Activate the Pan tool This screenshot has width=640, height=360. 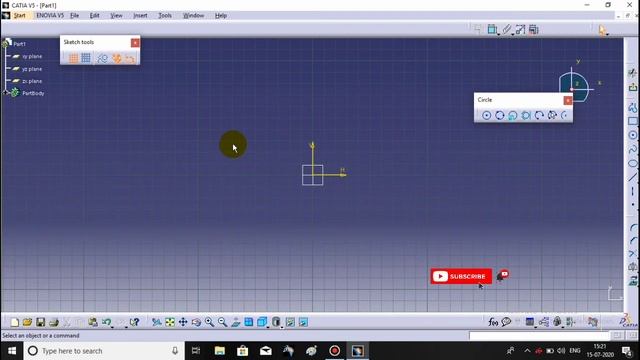pos(183,322)
